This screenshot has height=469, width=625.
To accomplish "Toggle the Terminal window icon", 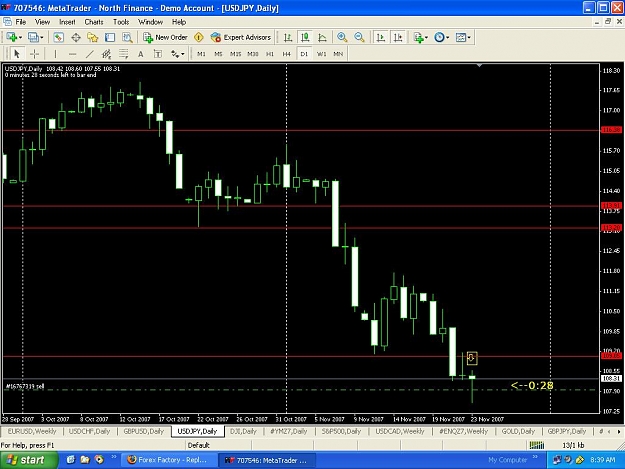I will pyautogui.click(x=110, y=37).
